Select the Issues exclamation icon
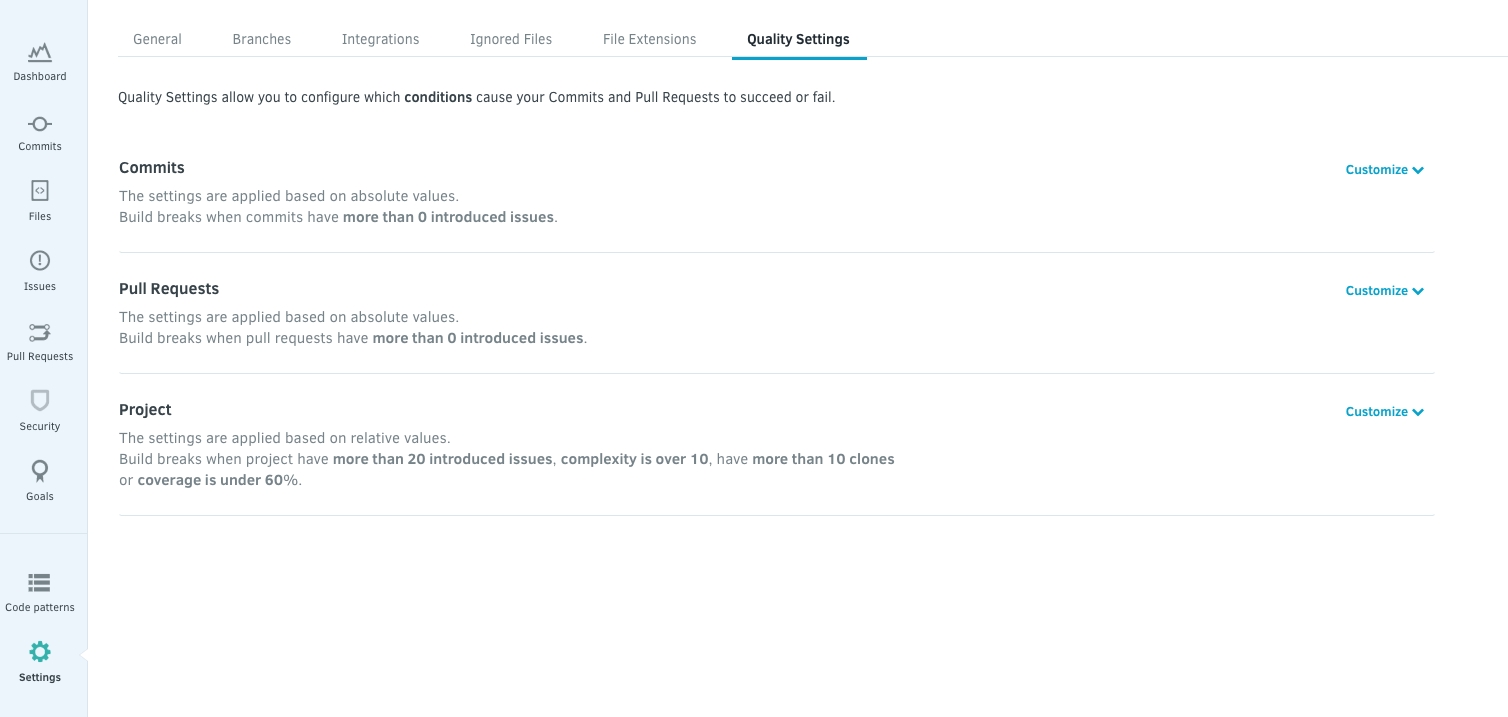 (x=40, y=261)
